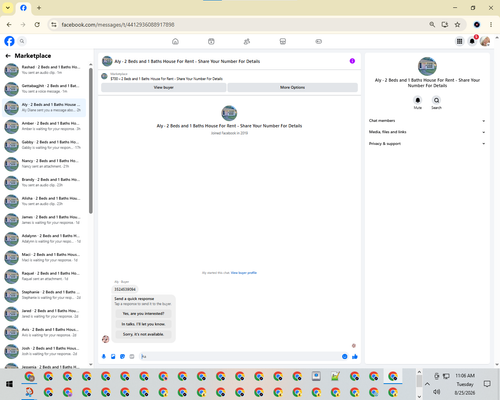Click the Facebook logo
Image resolution: width=500 pixels, height=400 pixels.
coord(9,41)
